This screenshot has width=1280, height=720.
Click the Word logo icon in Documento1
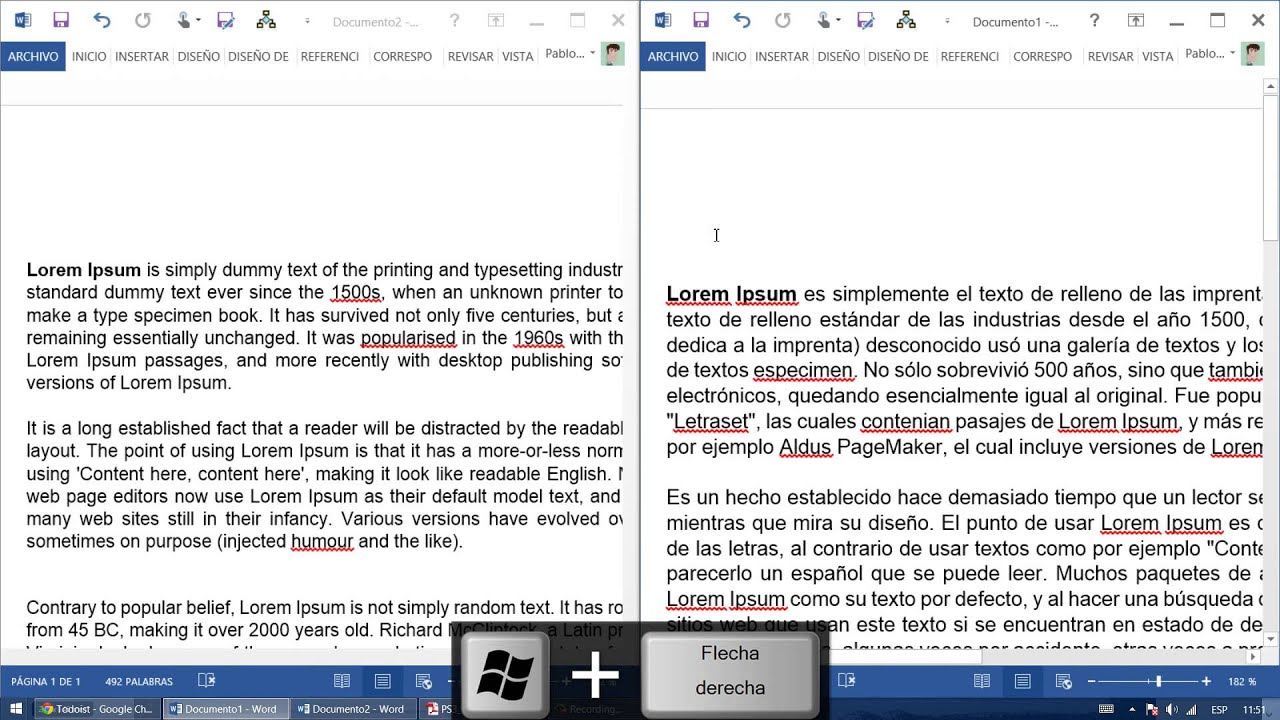(x=662, y=20)
